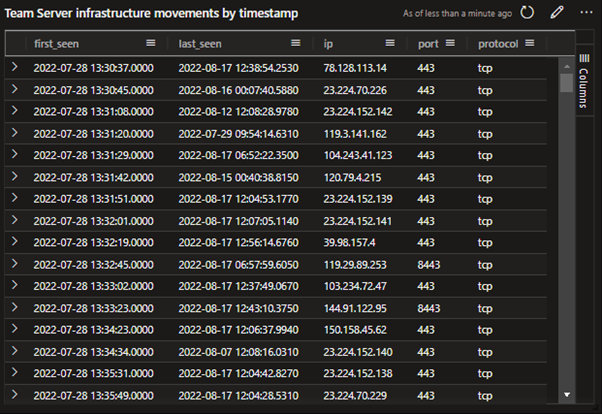Select port 8443 for 119.29.89.253
602x414 pixels.
pos(429,265)
